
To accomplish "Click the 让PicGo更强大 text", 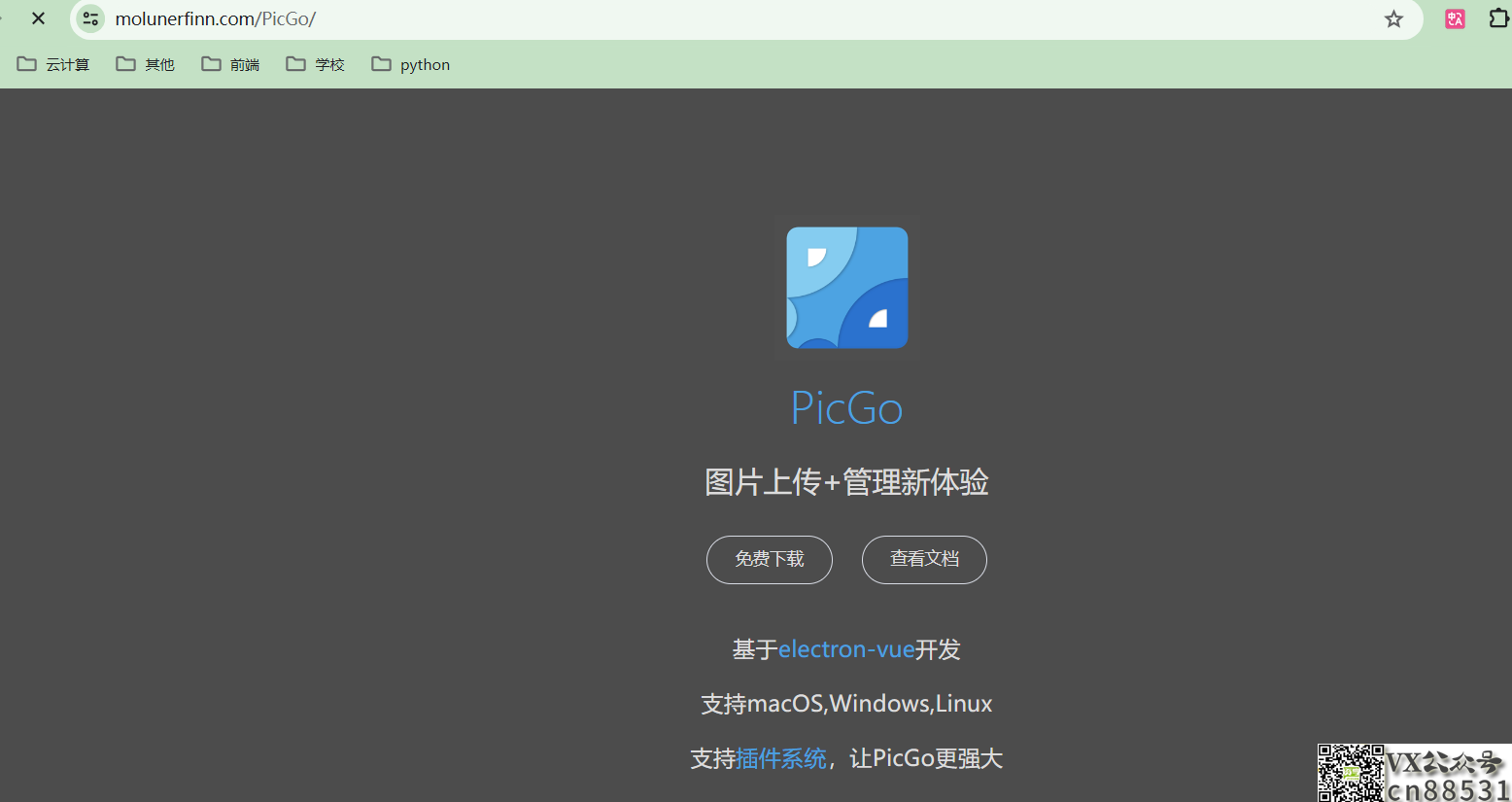I will [926, 758].
